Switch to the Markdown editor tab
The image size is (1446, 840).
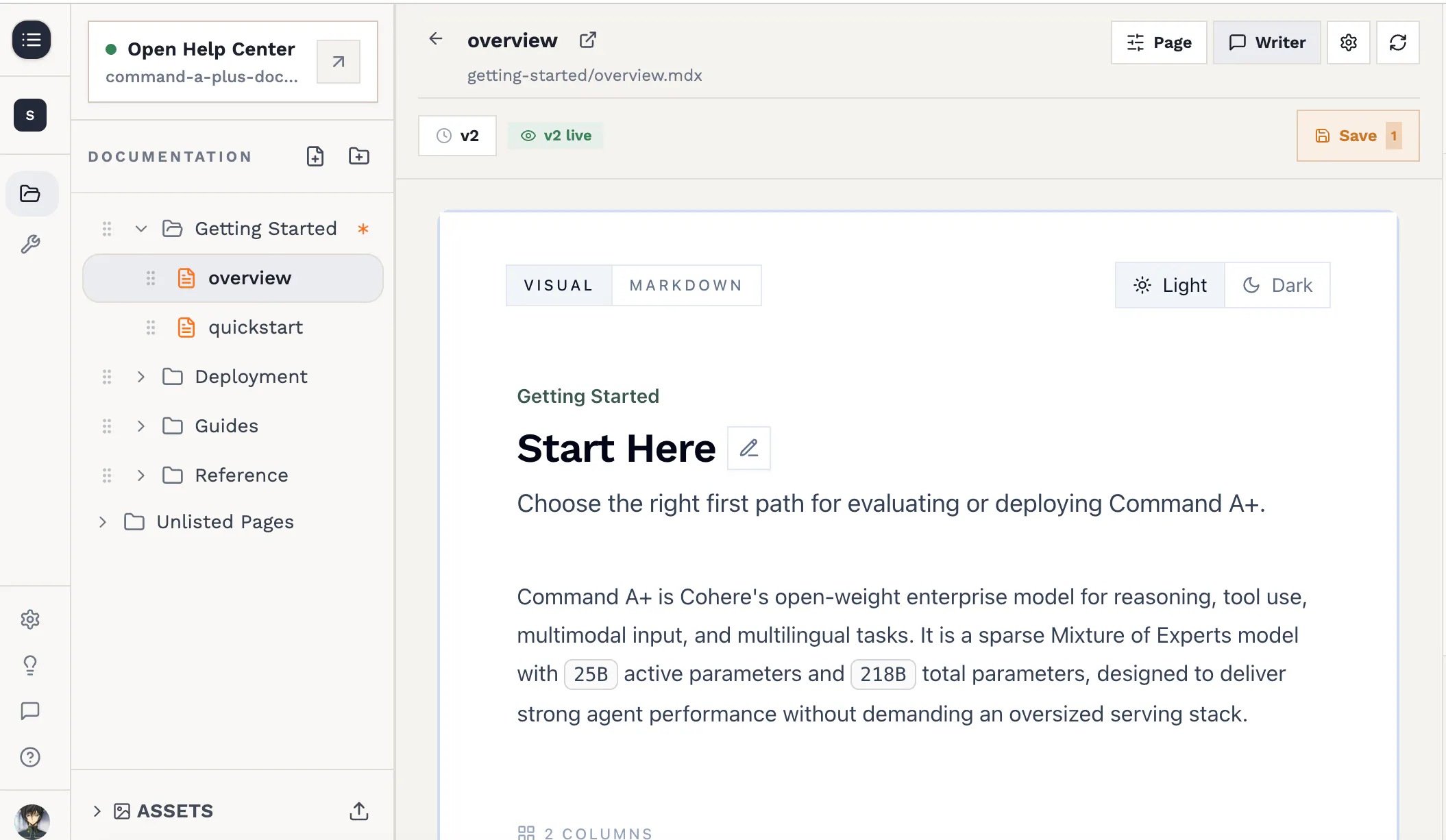[x=686, y=285]
